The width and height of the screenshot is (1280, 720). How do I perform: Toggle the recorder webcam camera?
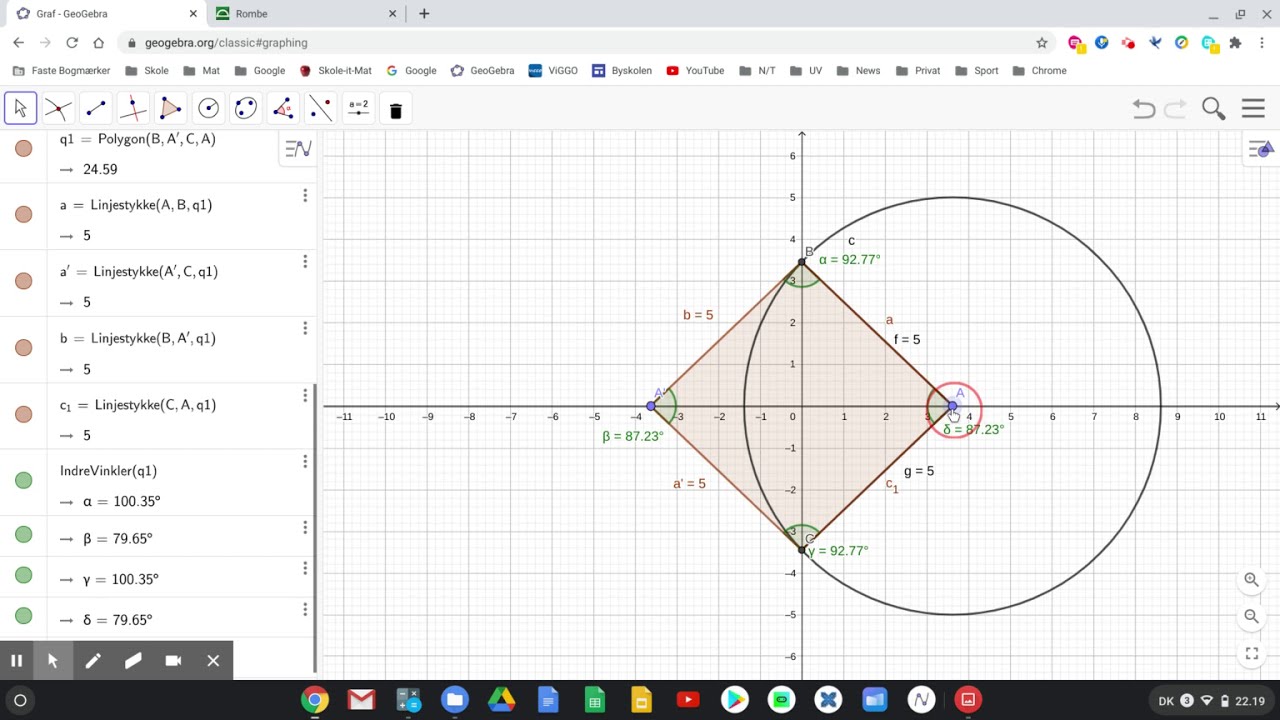(173, 661)
